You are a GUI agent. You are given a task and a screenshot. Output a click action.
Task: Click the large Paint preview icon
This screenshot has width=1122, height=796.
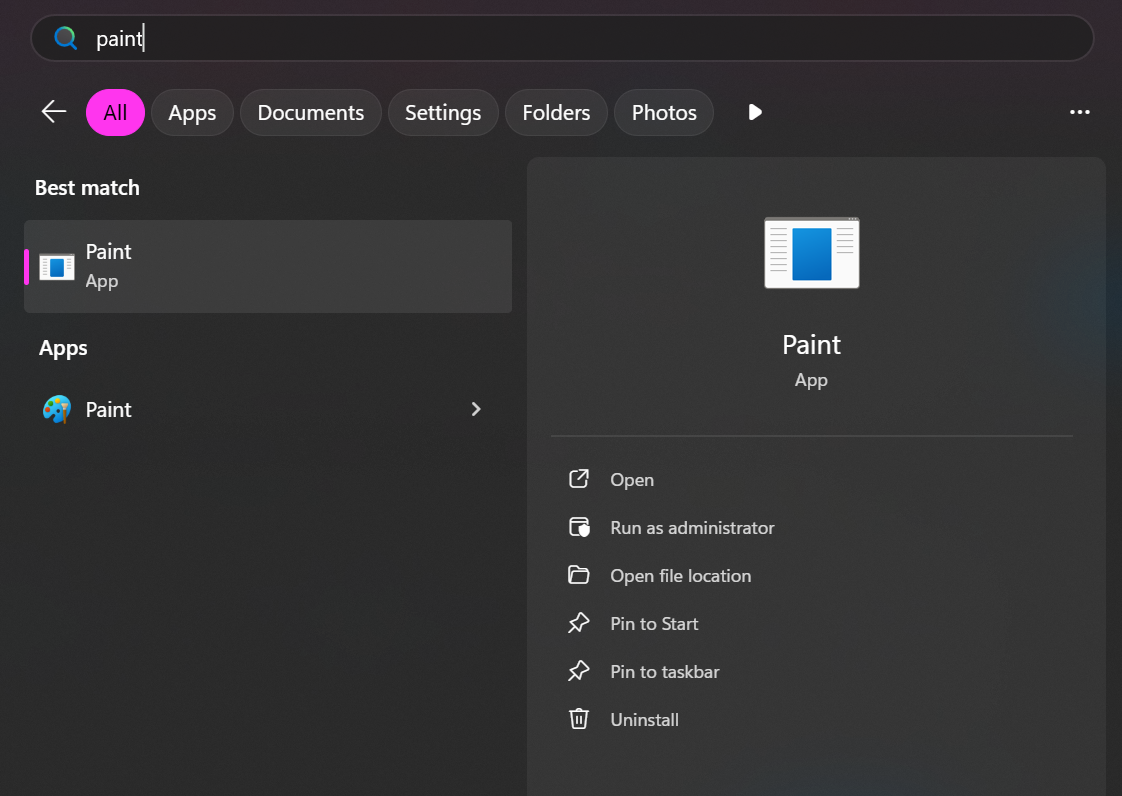coord(811,252)
